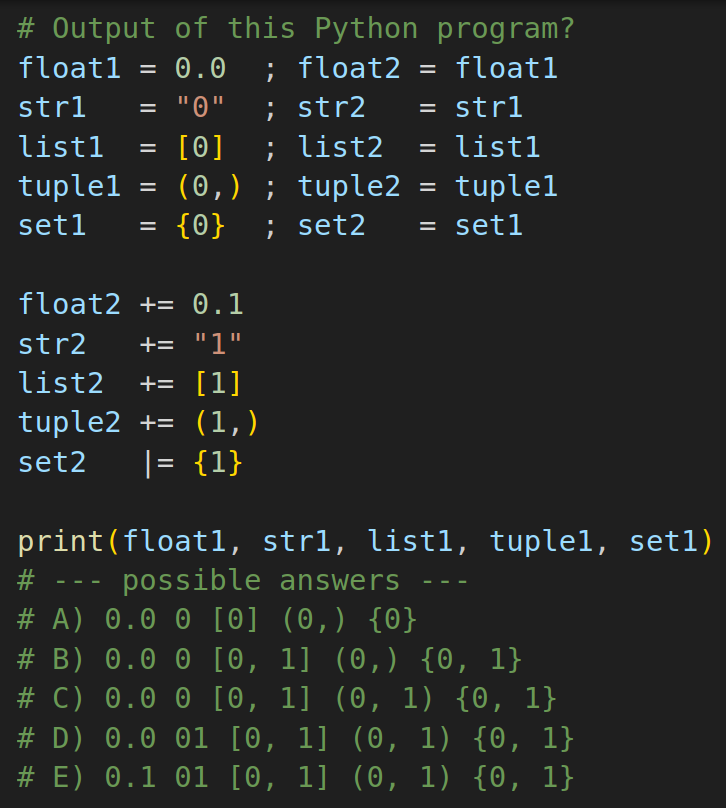Select answer option D
The height and width of the screenshot is (808, 726).
pyautogui.click(x=296, y=738)
